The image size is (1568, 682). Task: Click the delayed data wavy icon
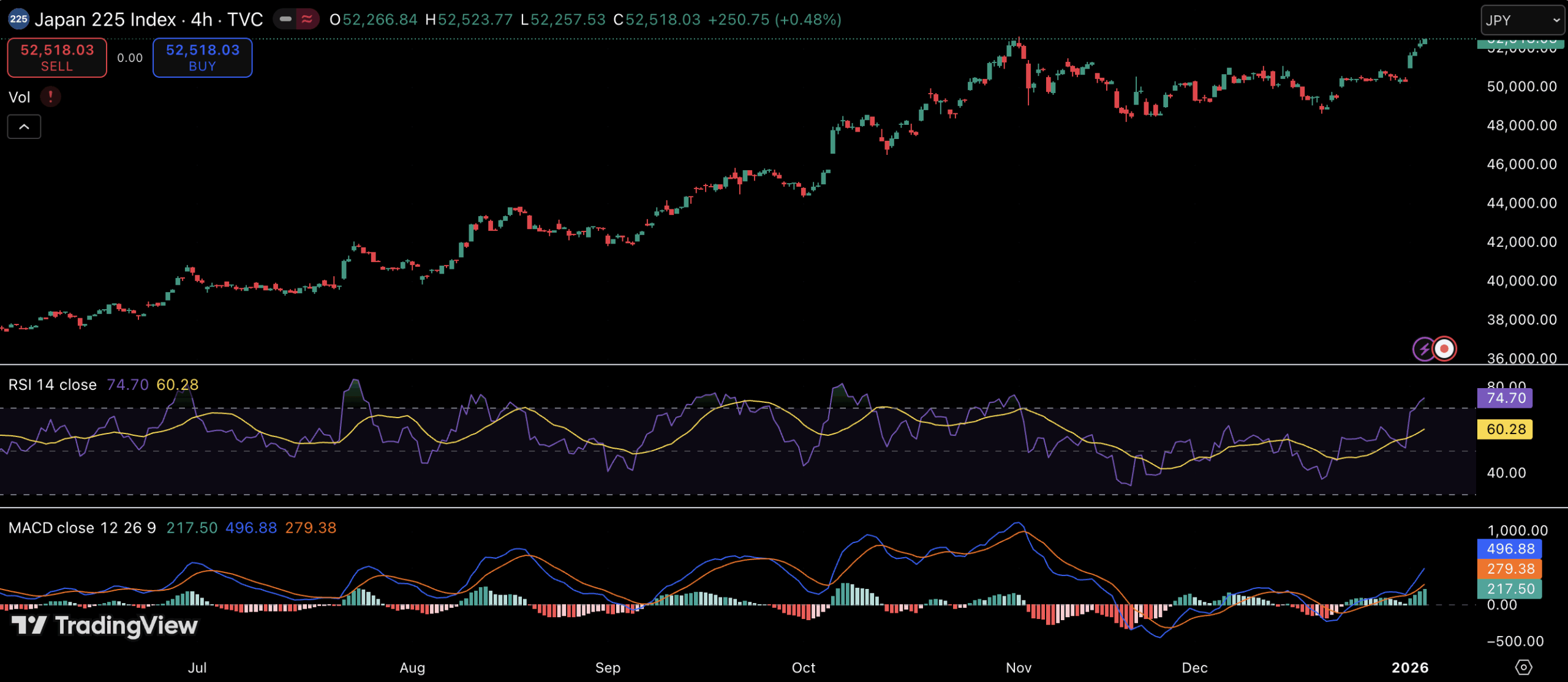click(307, 19)
